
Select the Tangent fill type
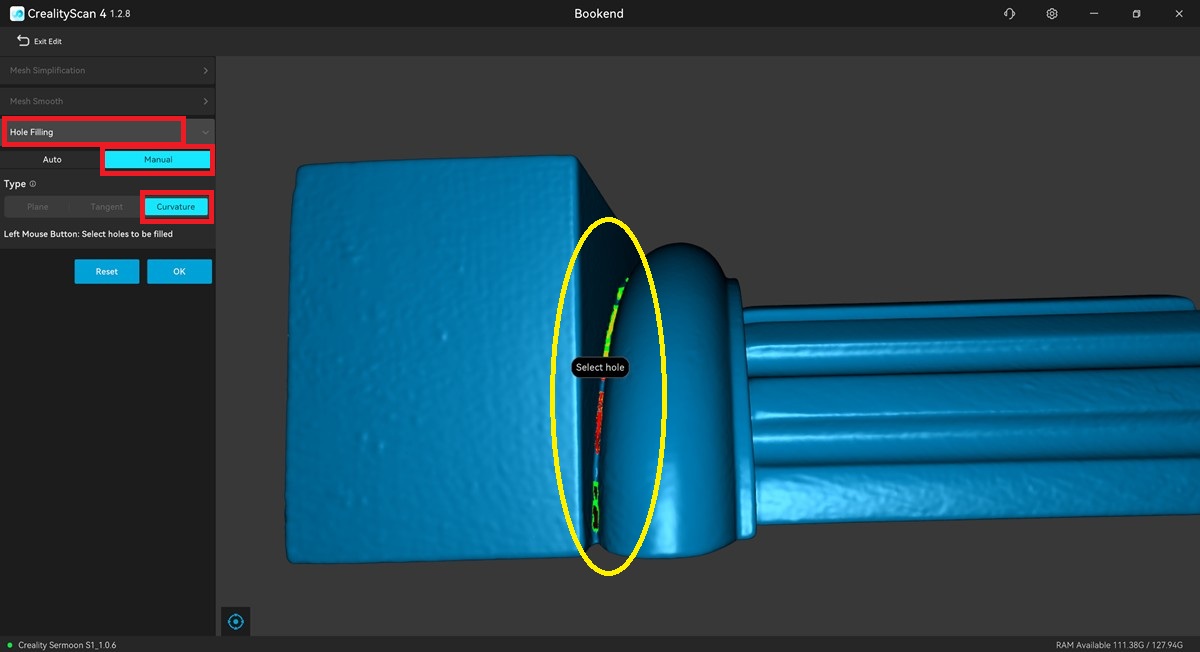tap(107, 207)
